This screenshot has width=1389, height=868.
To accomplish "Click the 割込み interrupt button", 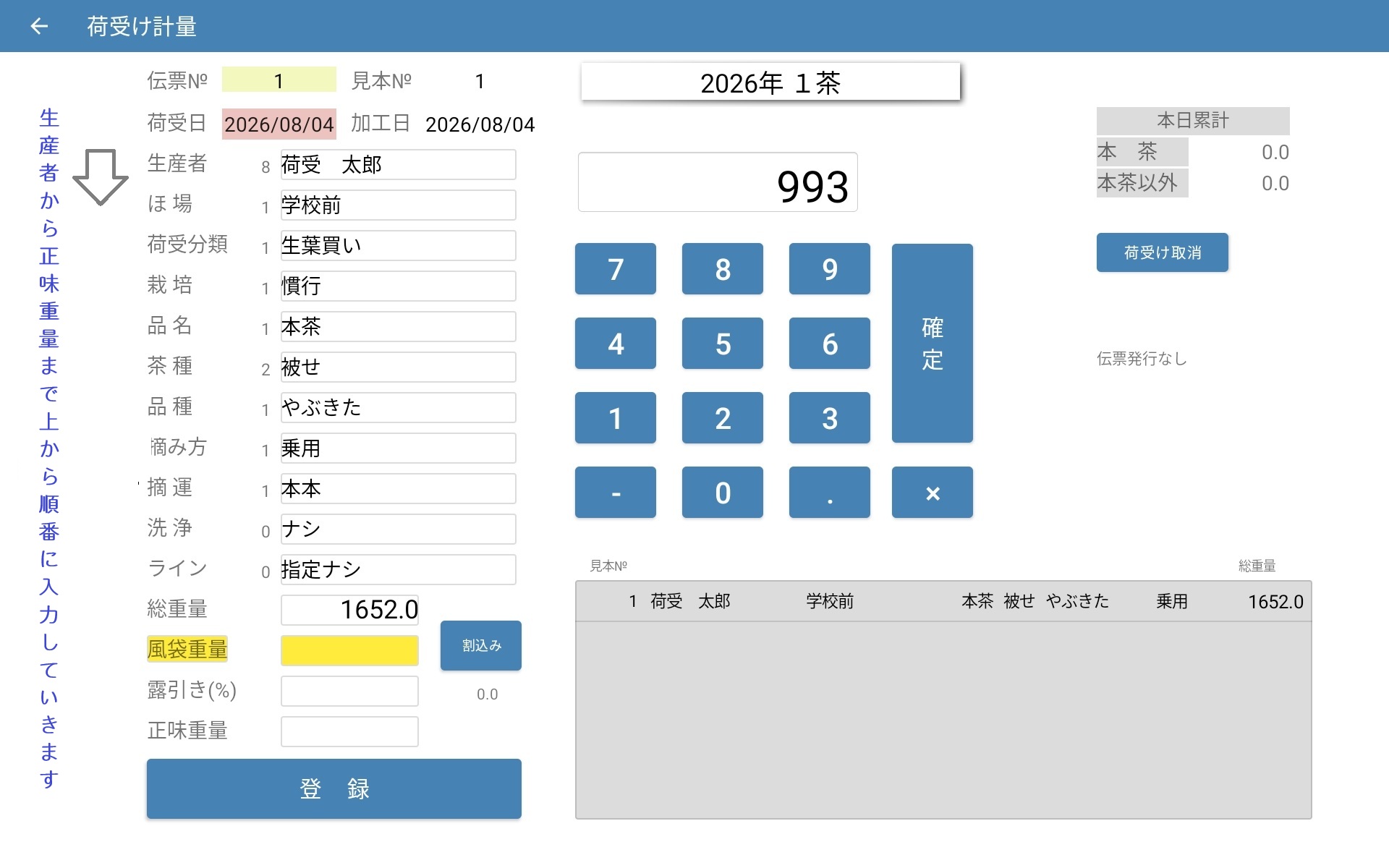I will tap(481, 645).
